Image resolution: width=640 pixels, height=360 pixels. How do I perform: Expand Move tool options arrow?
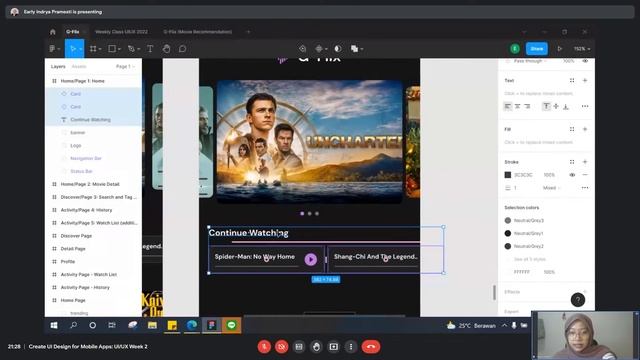(81, 49)
